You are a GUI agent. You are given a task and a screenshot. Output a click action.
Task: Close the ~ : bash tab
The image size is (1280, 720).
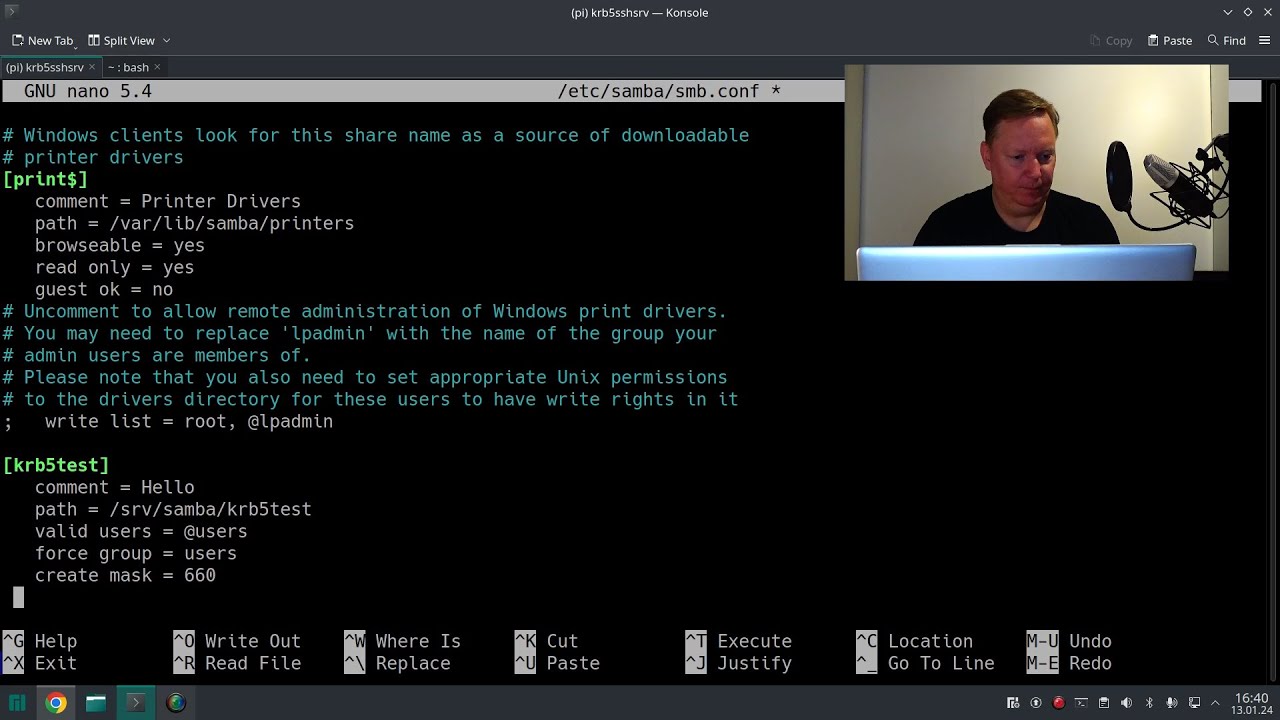(157, 67)
